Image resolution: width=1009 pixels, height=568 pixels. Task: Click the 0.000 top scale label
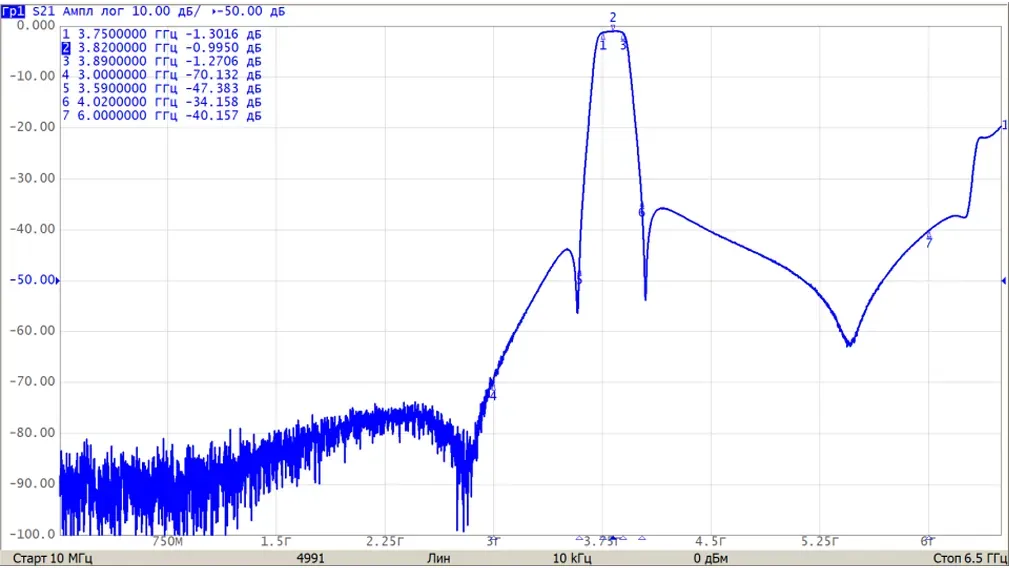[36, 25]
